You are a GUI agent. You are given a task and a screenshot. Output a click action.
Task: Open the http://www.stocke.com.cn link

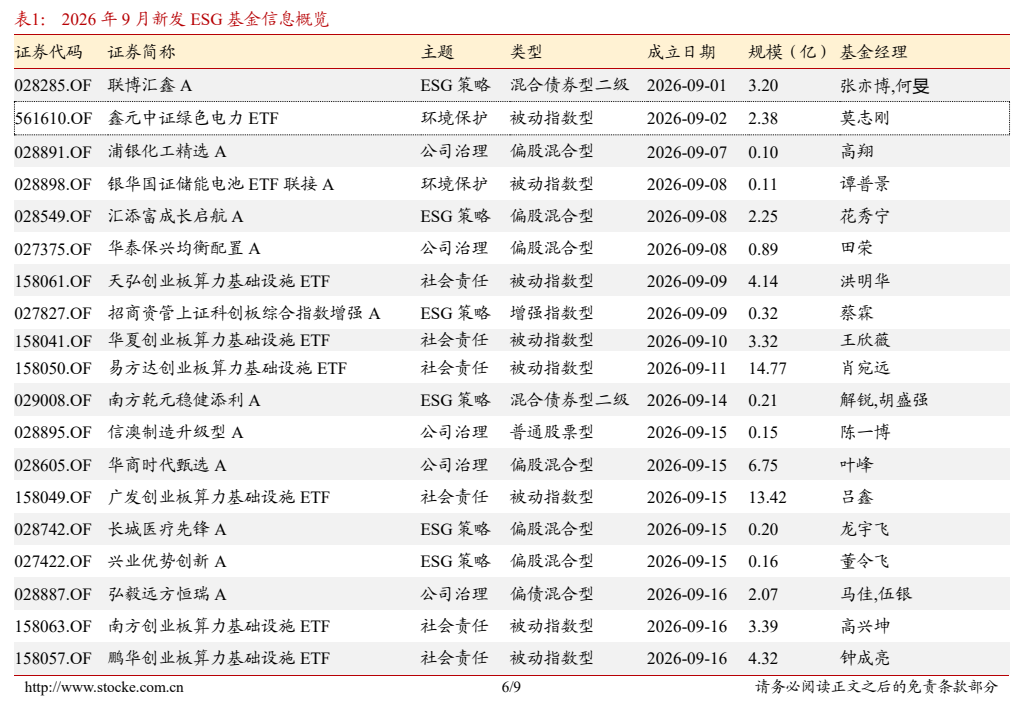click(x=104, y=687)
